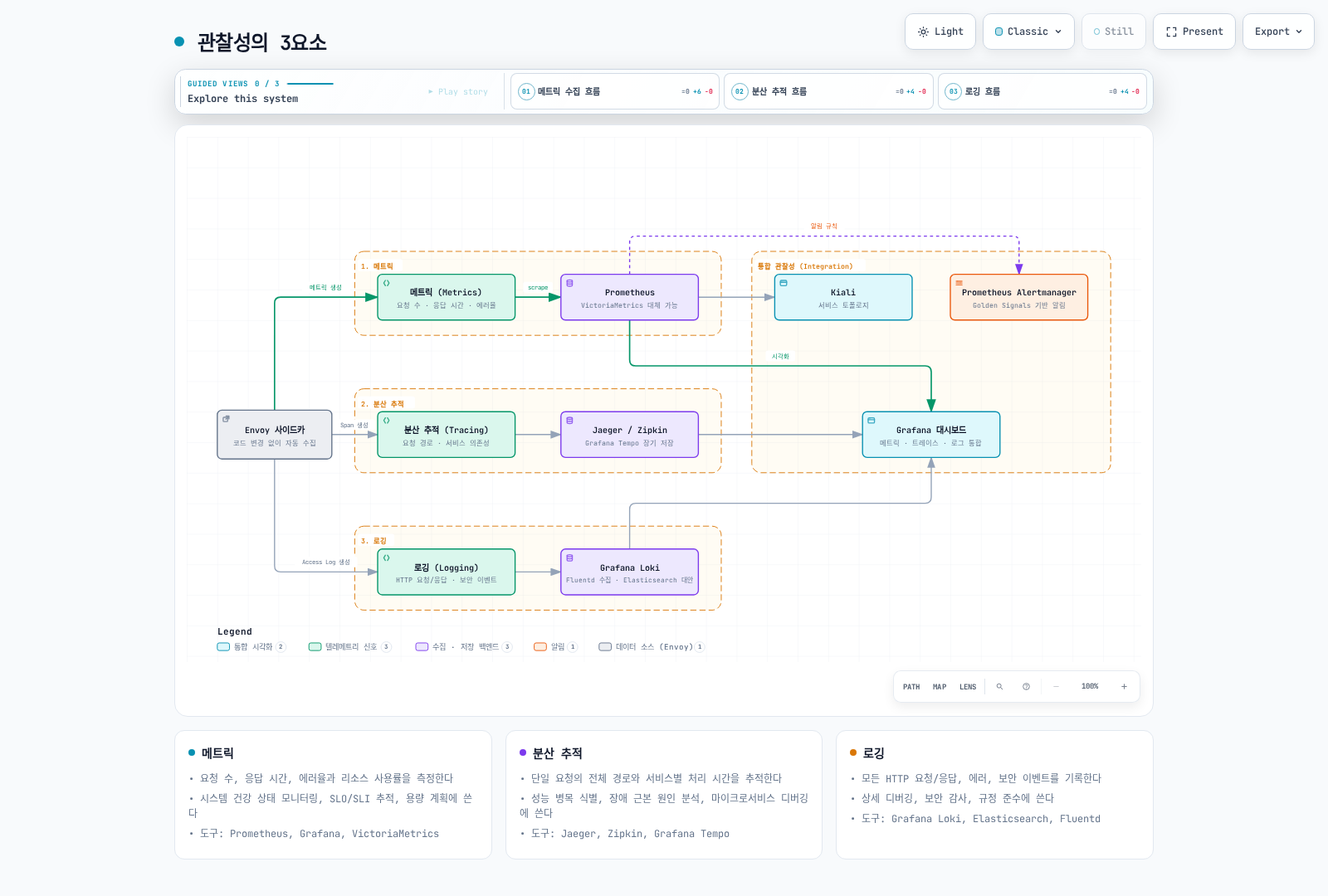1328x896 pixels.
Task: Click the 메트릭 summary card heading
Action: point(217,753)
